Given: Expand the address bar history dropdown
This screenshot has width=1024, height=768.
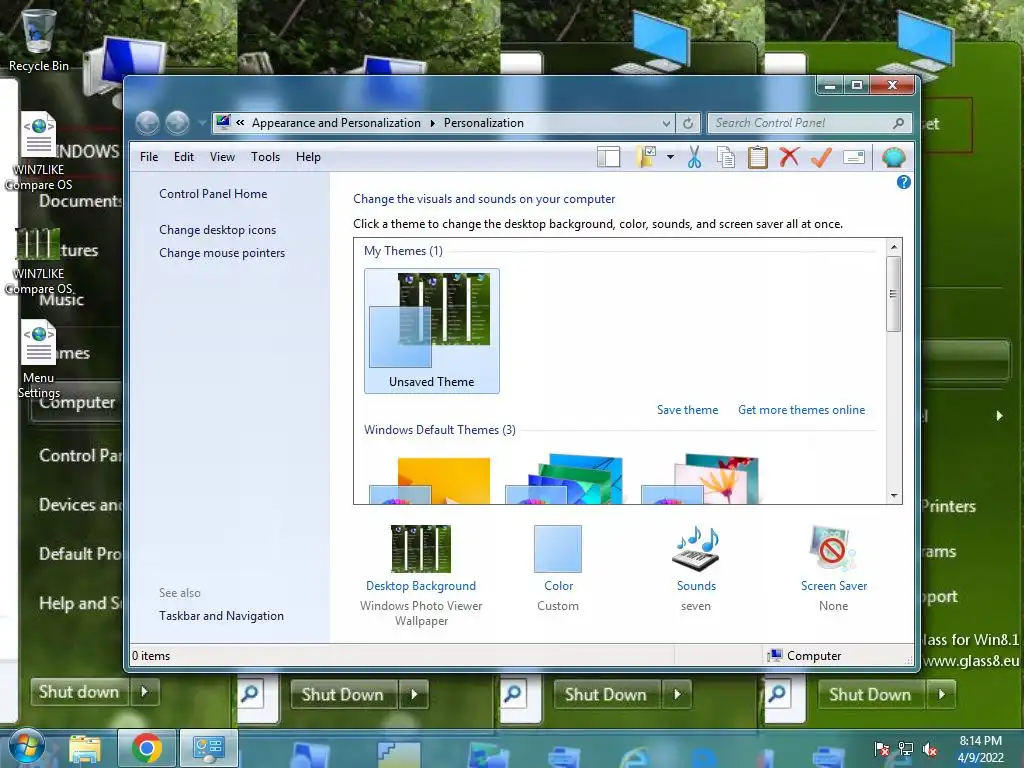Looking at the screenshot, I should point(666,123).
